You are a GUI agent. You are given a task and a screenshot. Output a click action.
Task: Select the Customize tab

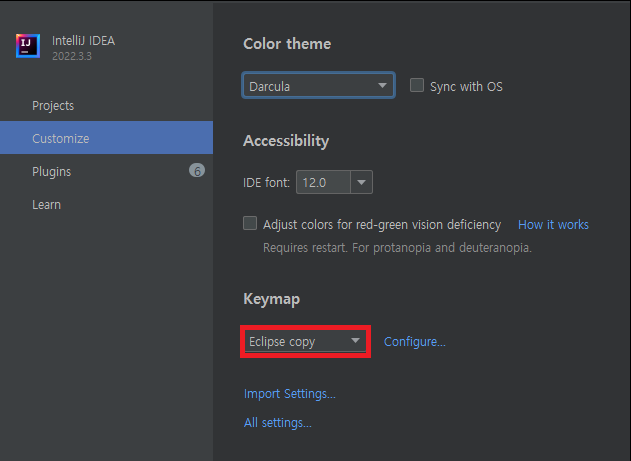(106, 138)
